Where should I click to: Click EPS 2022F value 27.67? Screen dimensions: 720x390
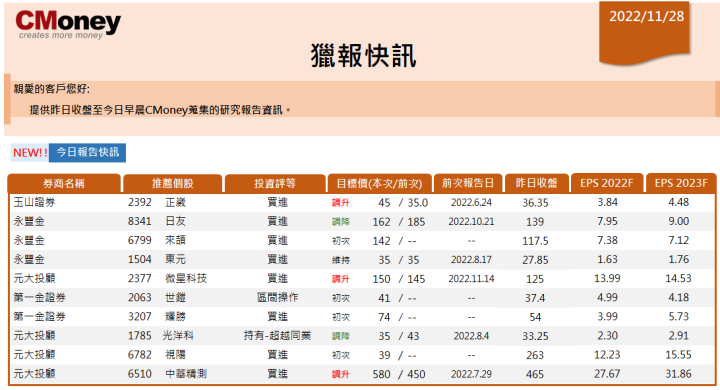coord(607,374)
